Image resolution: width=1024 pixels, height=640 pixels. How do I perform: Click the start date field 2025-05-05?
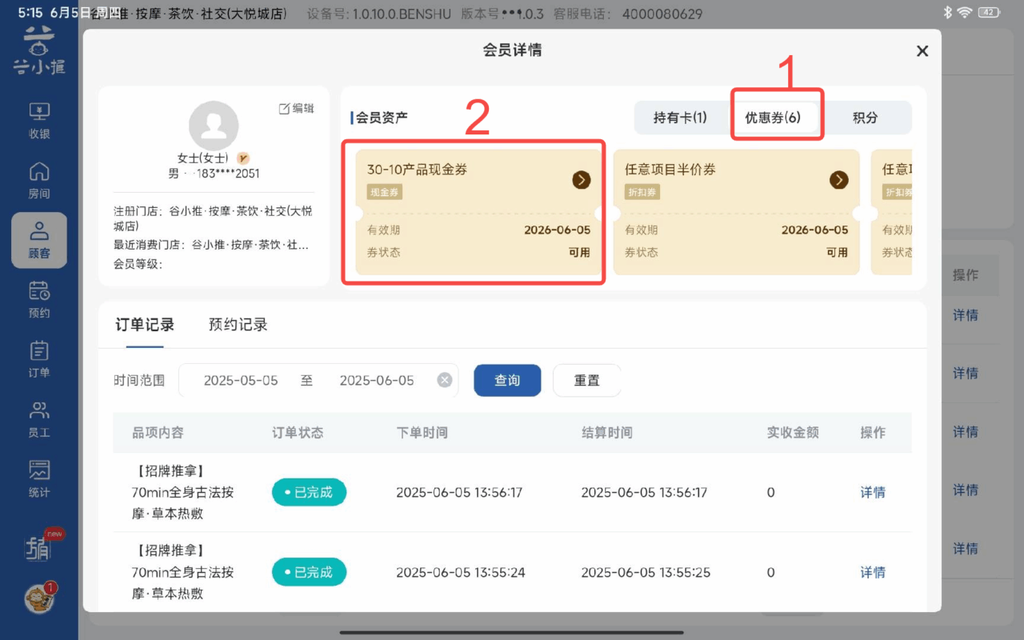(x=241, y=380)
